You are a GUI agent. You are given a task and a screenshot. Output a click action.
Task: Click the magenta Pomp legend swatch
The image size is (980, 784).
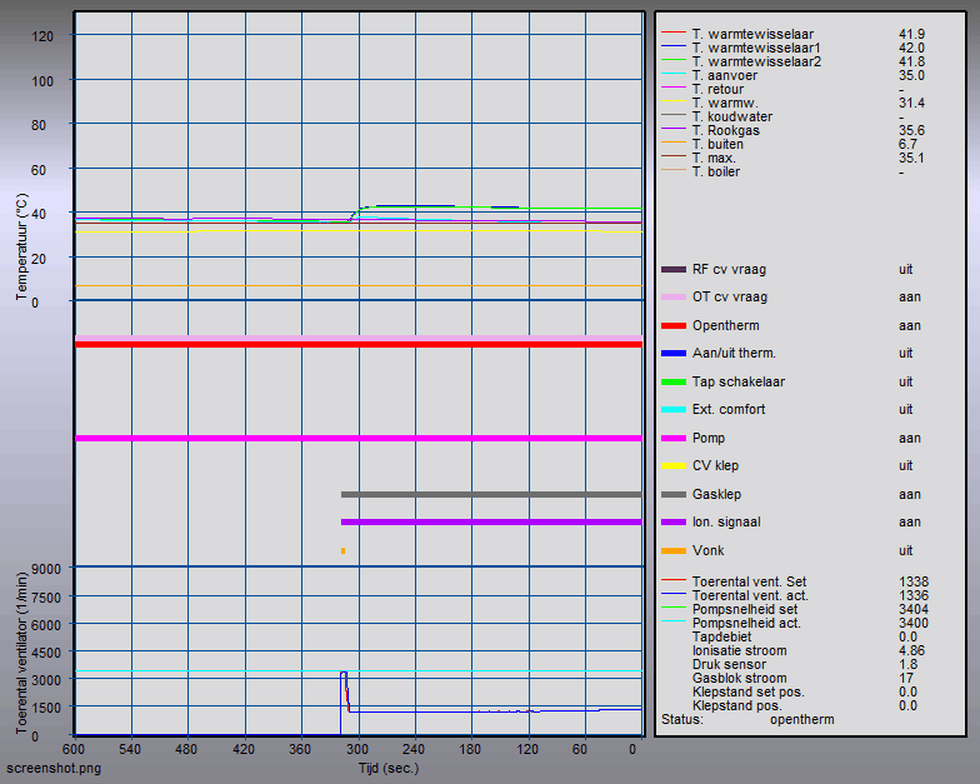click(673, 438)
